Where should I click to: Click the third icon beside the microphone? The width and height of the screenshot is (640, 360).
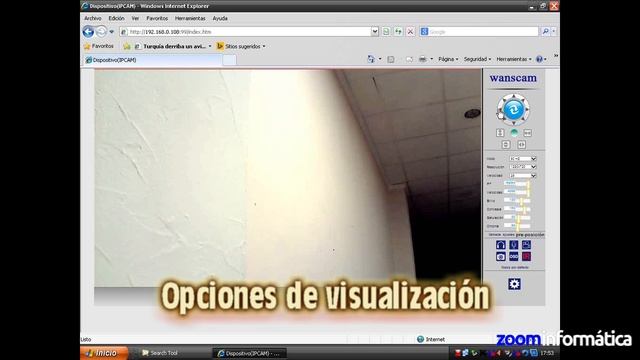coord(527,244)
